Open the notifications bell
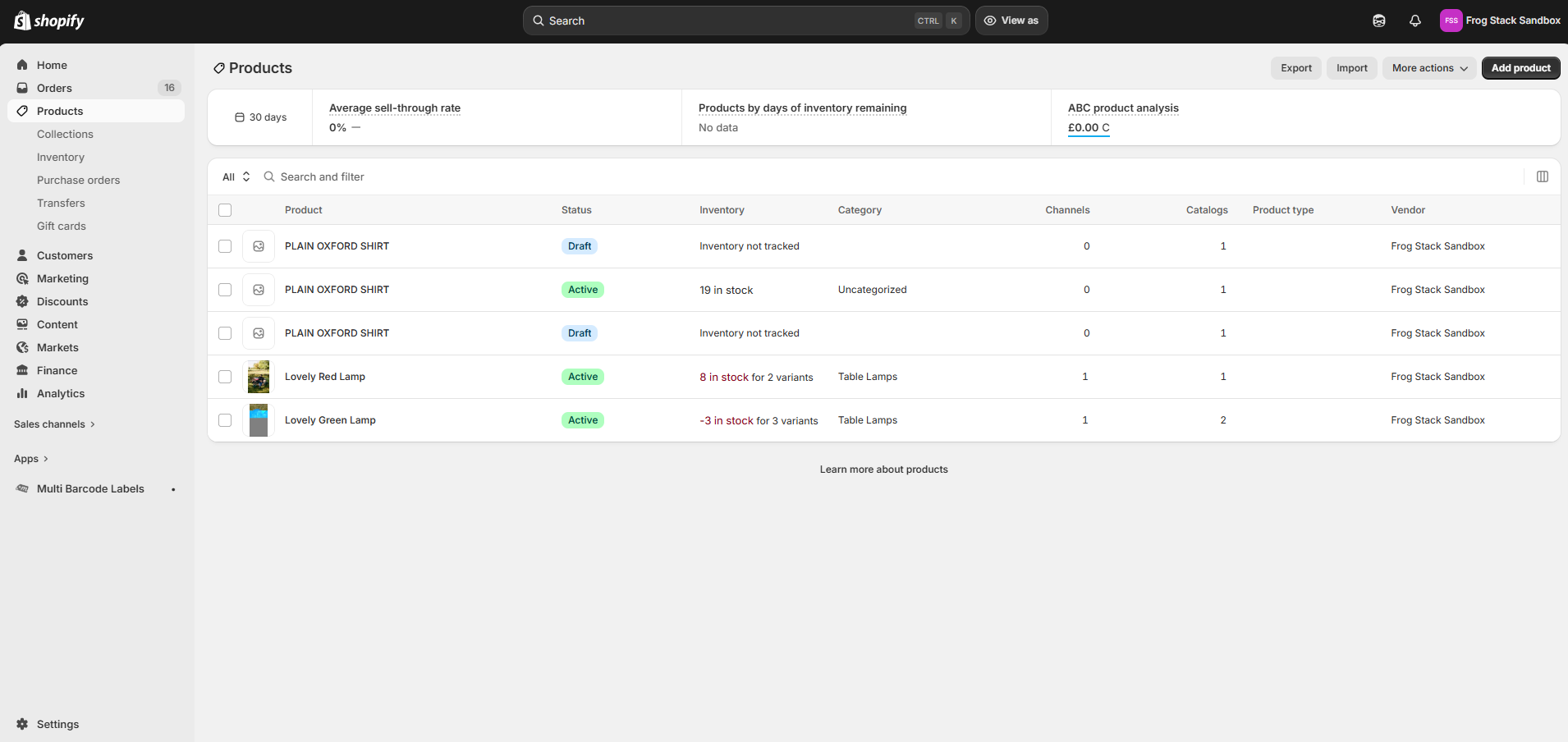This screenshot has width=1568, height=742. [x=1415, y=21]
